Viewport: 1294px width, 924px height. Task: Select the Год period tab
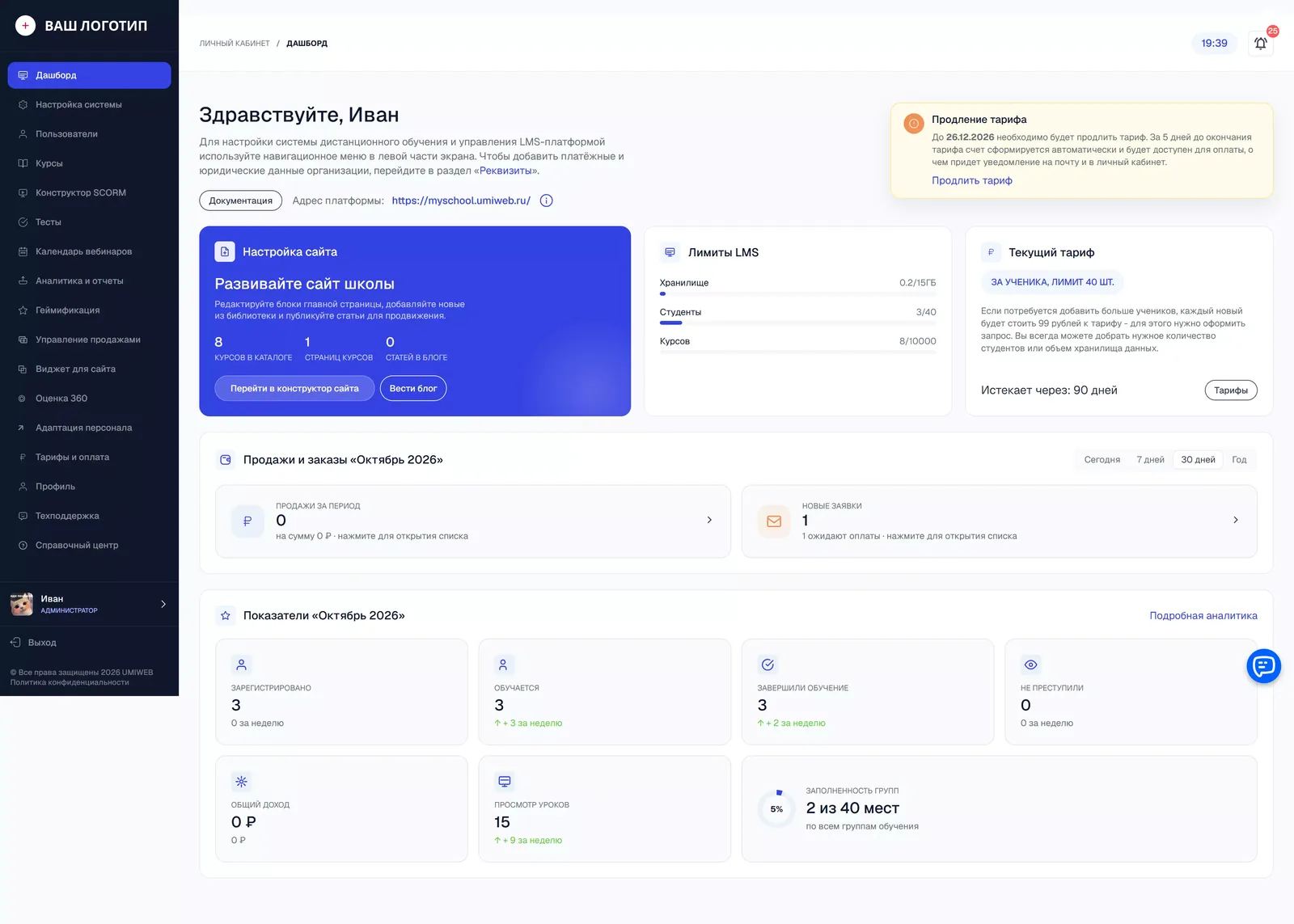click(1239, 460)
